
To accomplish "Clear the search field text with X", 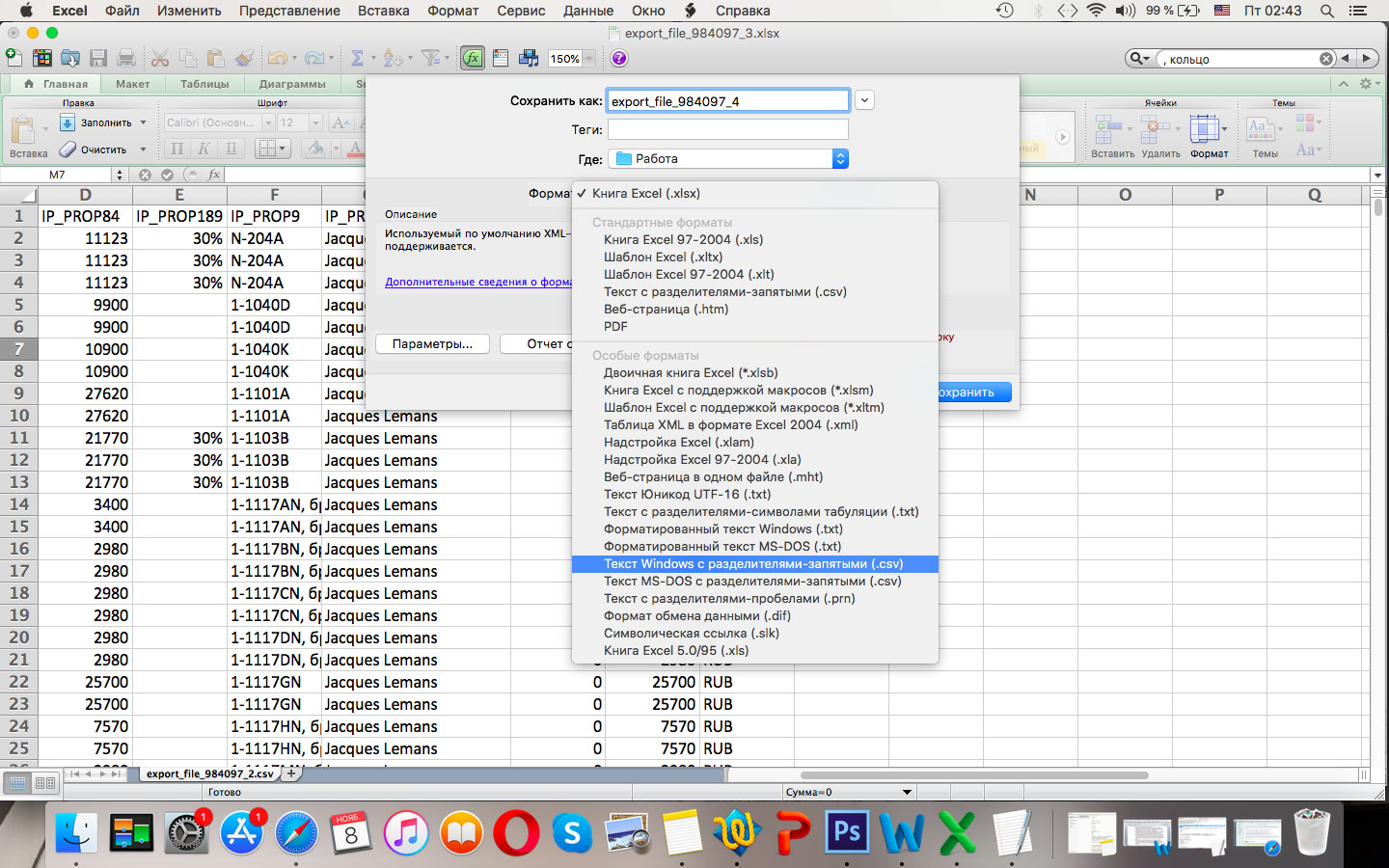I will coord(1326,59).
